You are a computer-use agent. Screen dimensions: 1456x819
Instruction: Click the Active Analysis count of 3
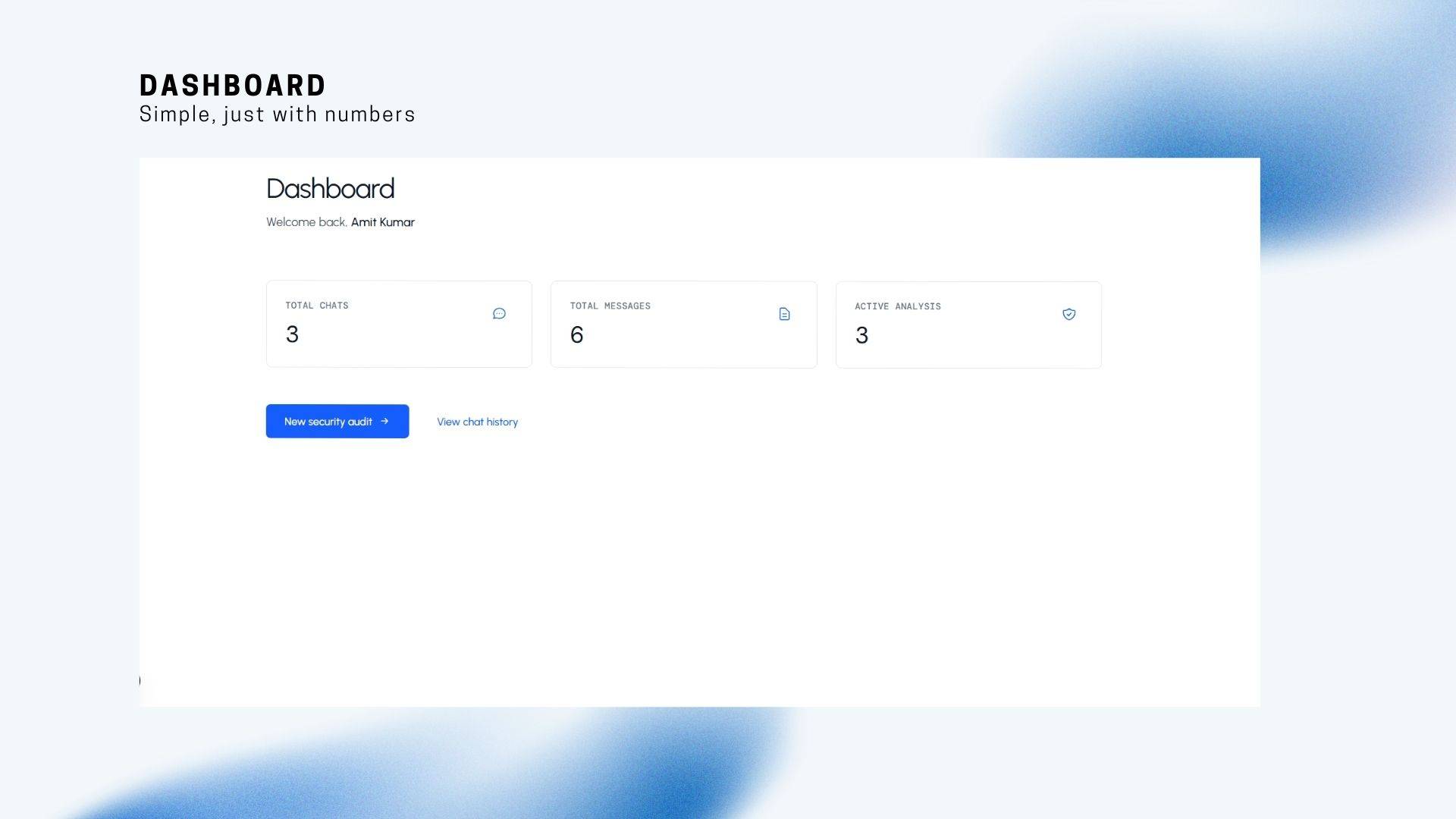861,336
